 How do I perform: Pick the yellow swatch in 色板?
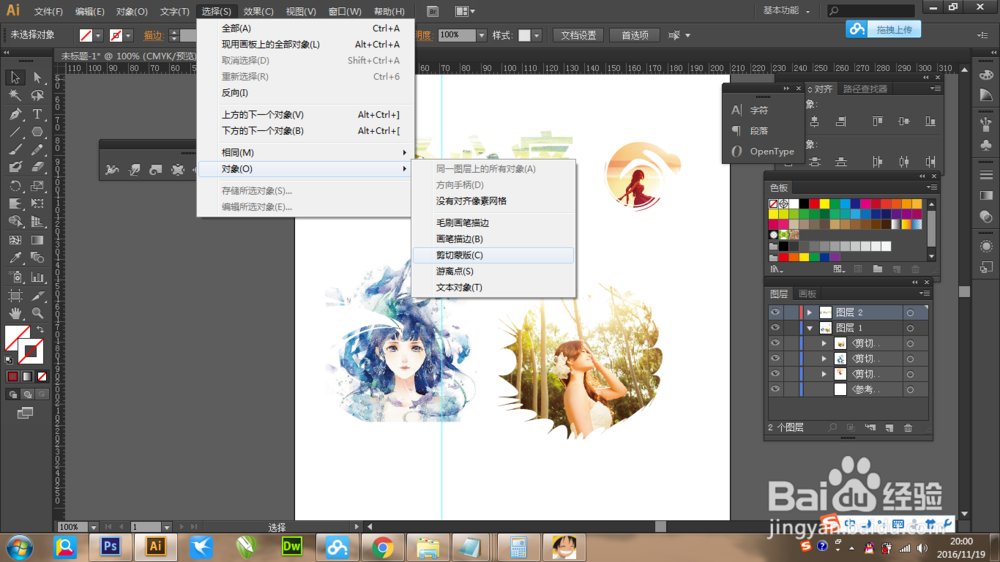pyautogui.click(x=825, y=204)
